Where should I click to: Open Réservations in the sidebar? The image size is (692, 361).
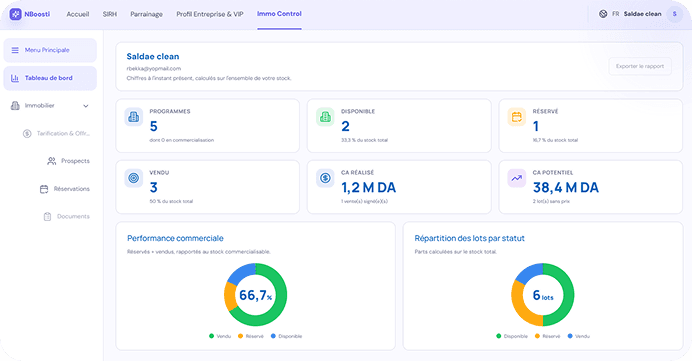point(71,189)
